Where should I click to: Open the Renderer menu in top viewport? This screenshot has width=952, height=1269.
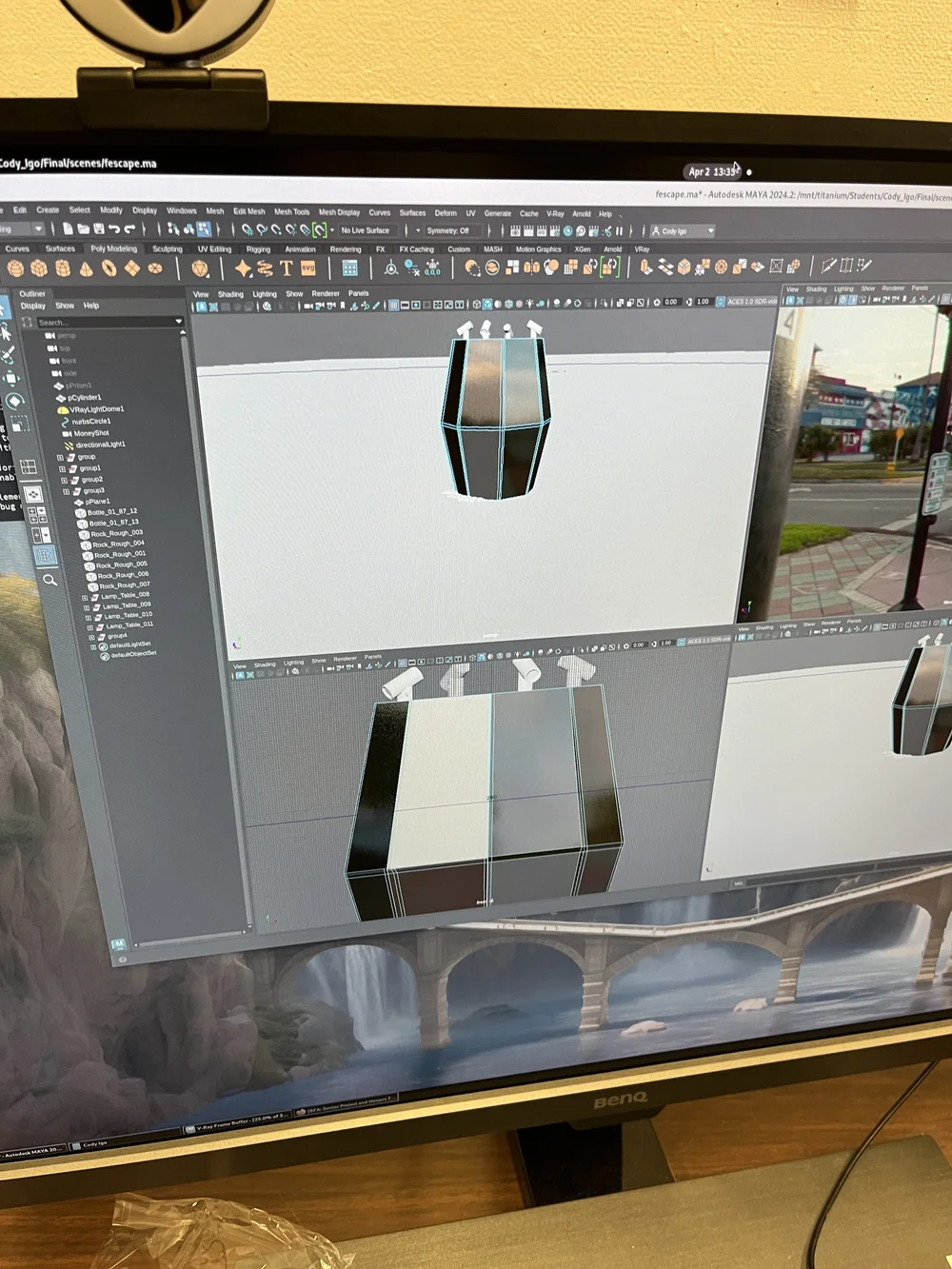326,293
